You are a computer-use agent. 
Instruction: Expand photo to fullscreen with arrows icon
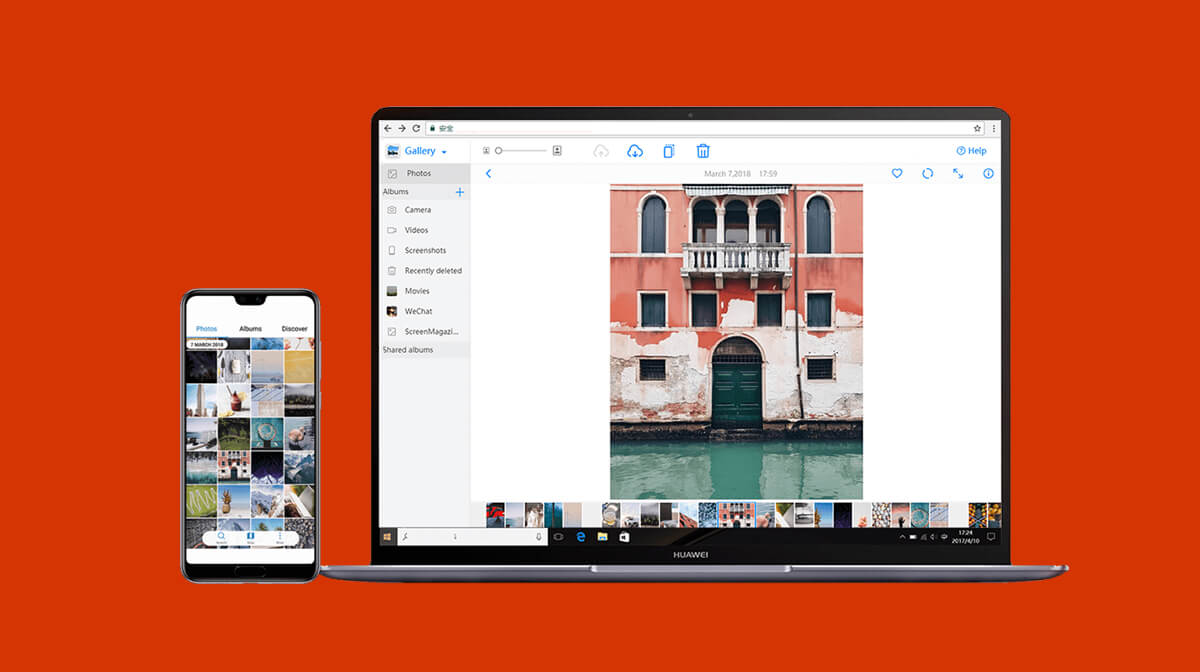[958, 174]
